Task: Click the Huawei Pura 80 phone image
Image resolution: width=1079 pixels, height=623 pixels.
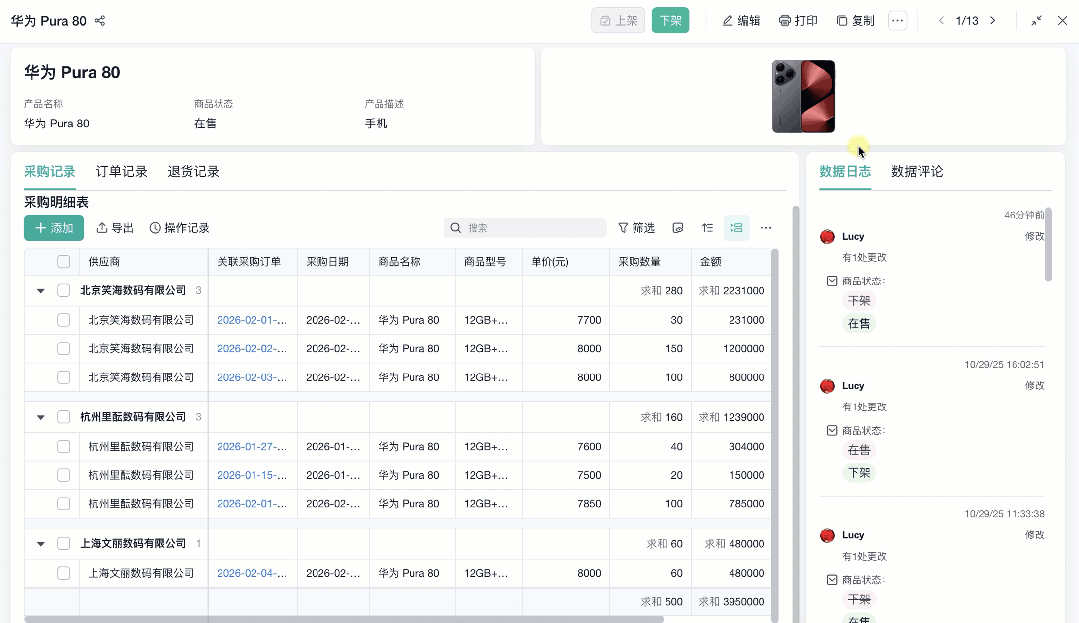Action: [803, 96]
